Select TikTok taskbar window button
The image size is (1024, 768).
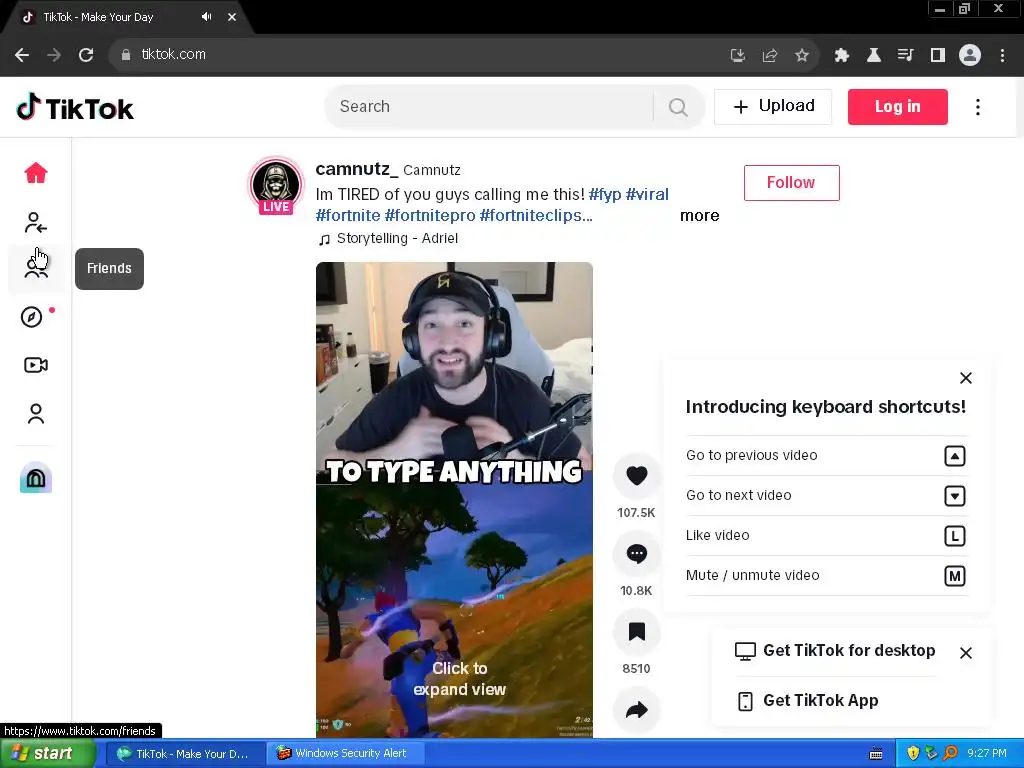pos(185,754)
